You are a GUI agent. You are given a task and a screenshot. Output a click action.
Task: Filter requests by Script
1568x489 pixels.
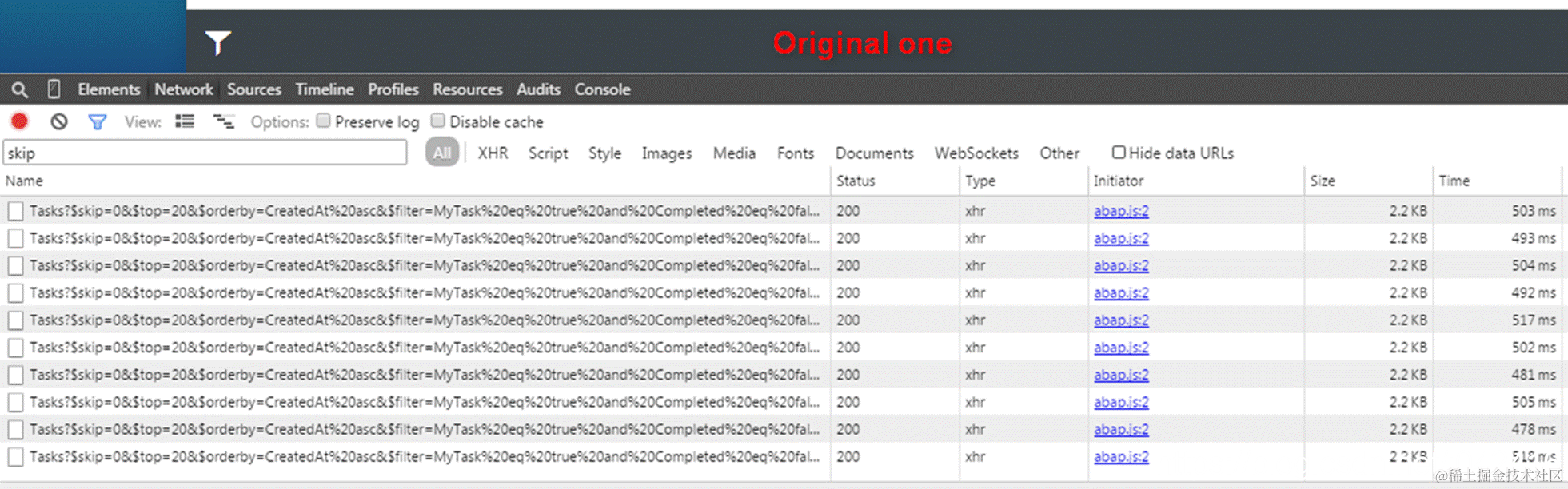pyautogui.click(x=548, y=153)
